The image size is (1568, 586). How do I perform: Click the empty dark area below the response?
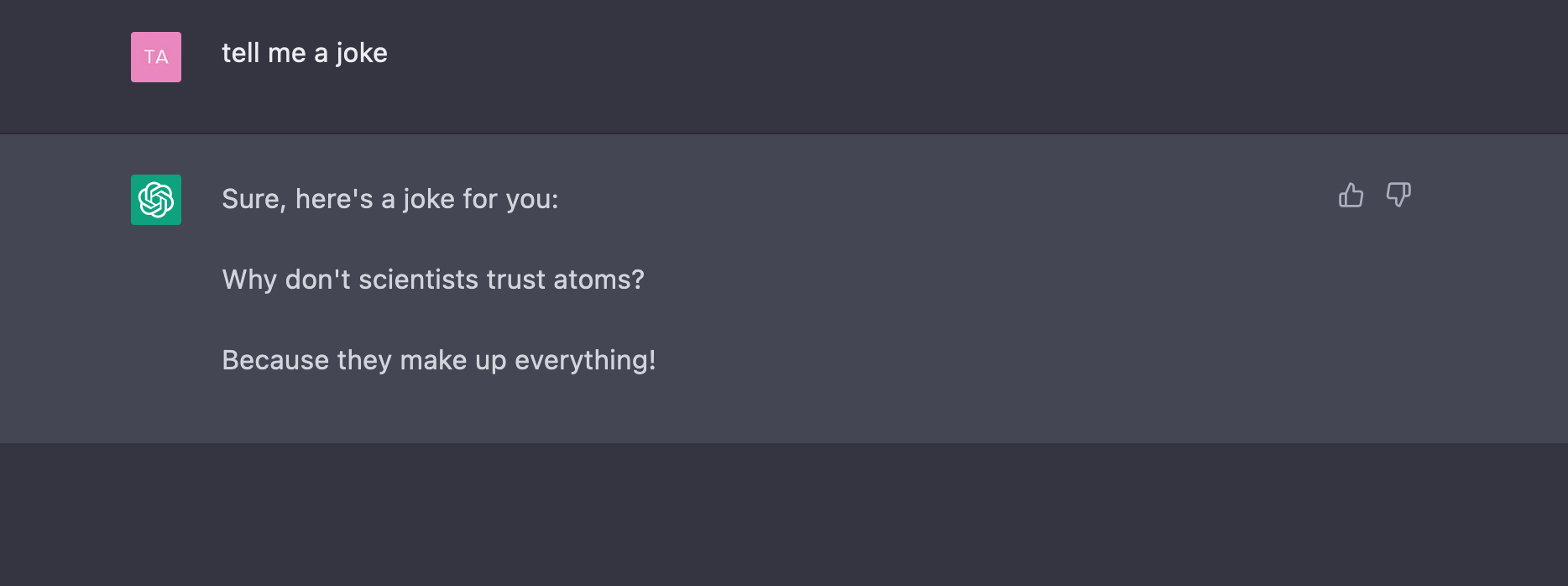(x=784, y=514)
